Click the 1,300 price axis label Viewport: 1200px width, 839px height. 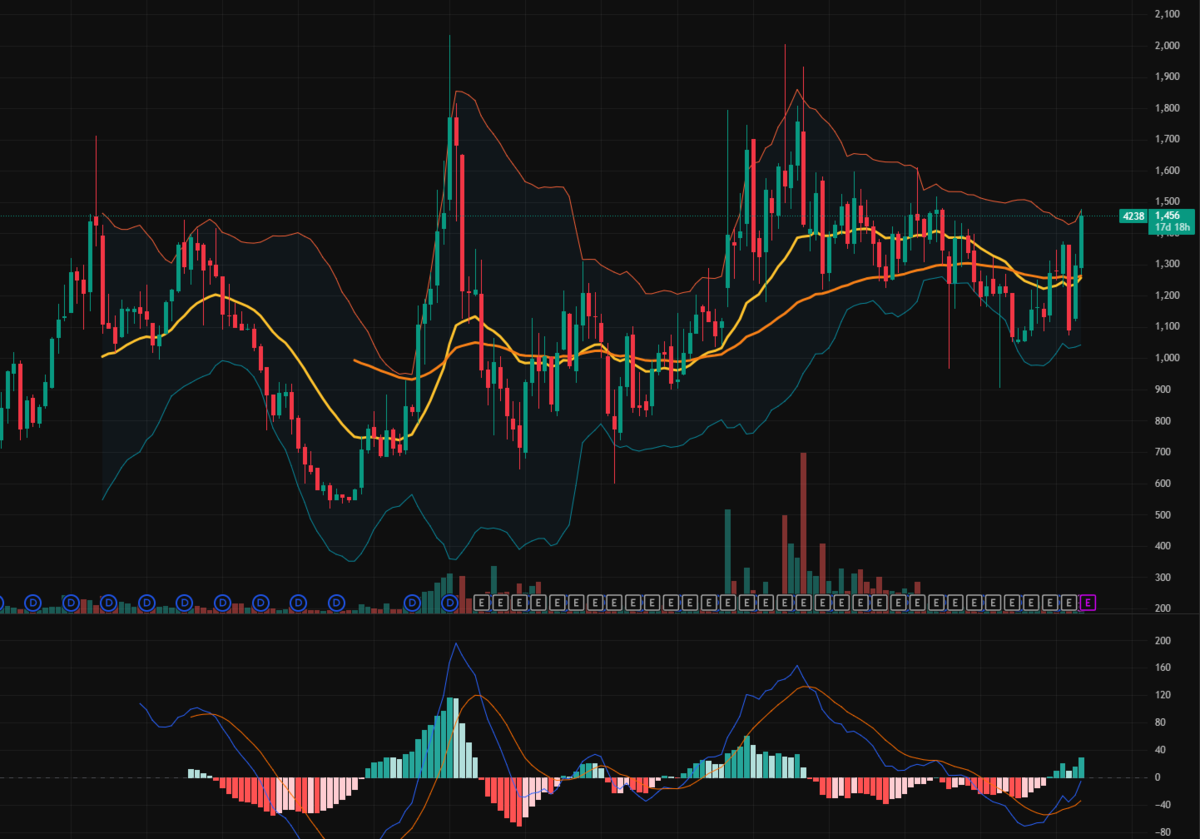(x=1167, y=264)
